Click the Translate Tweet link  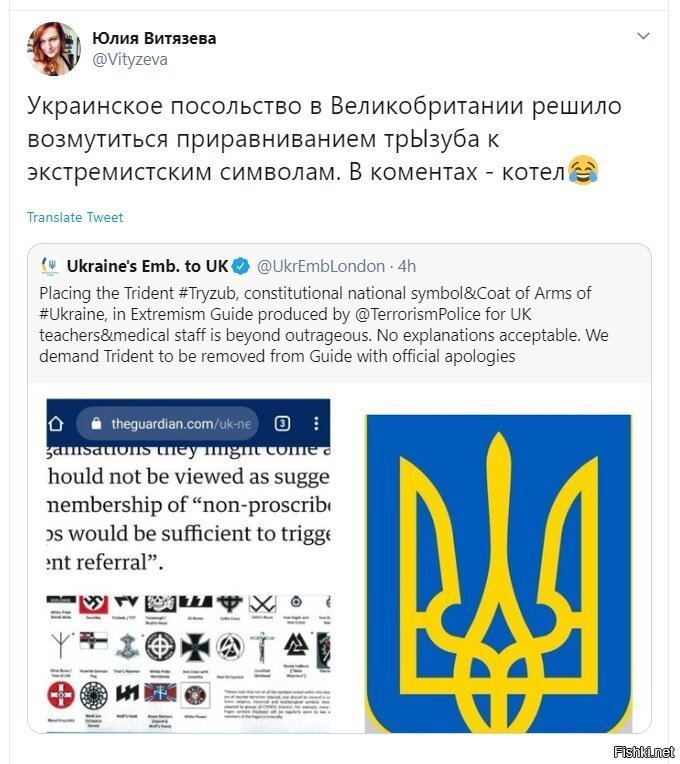[75, 217]
